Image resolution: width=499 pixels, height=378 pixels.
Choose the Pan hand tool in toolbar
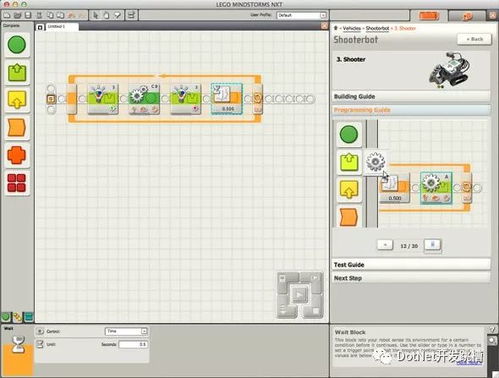coord(106,15)
